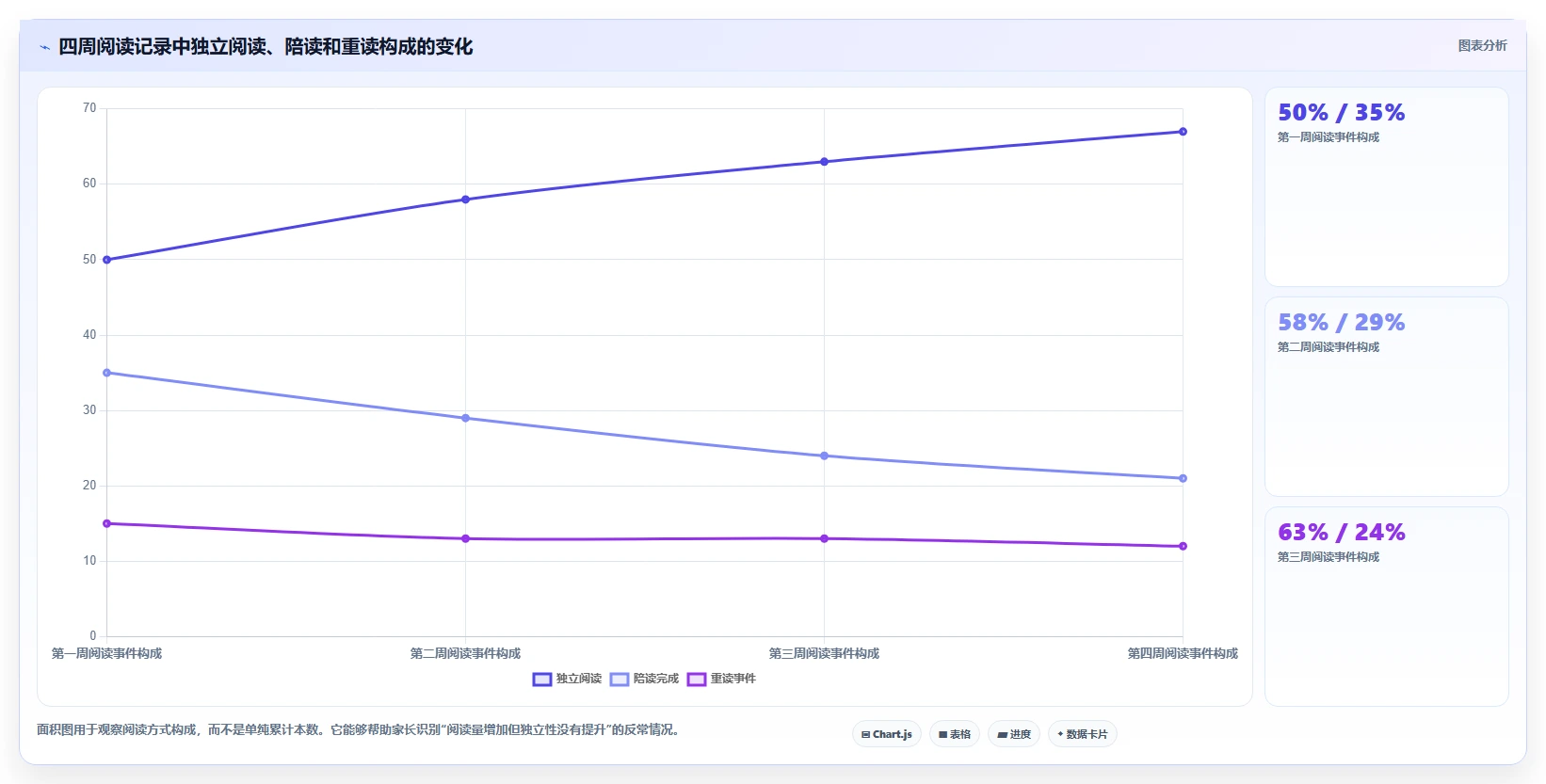Click the 58% / 29% card value
The width and height of the screenshot is (1546, 784).
coord(1341,323)
